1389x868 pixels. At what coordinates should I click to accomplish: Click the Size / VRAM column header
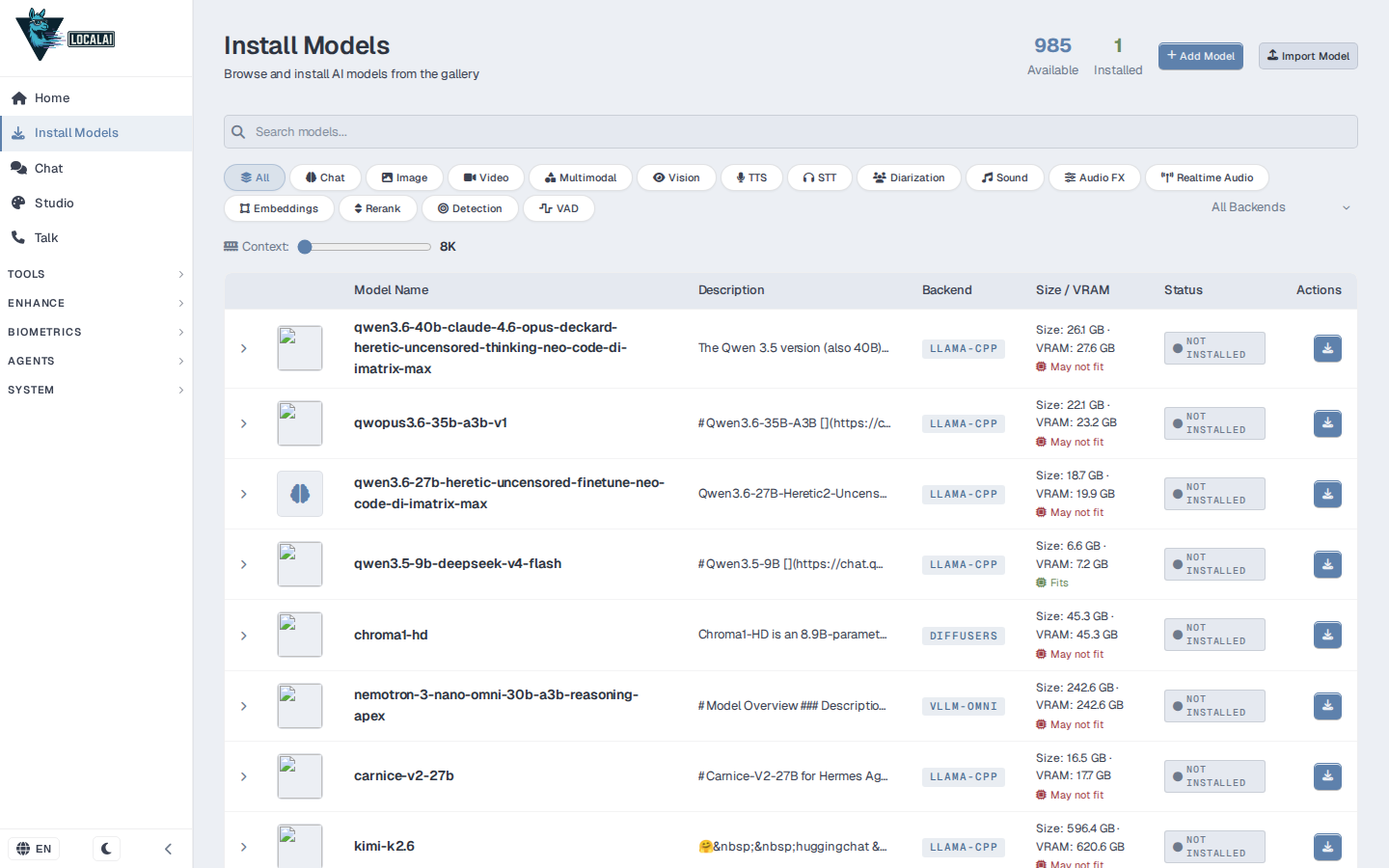[x=1073, y=290]
